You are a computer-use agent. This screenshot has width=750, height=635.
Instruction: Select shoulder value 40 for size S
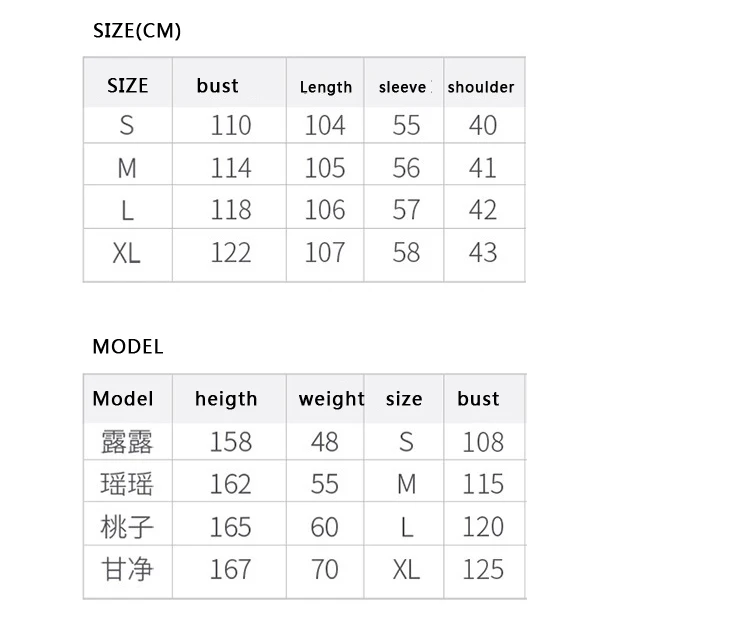[x=483, y=125]
